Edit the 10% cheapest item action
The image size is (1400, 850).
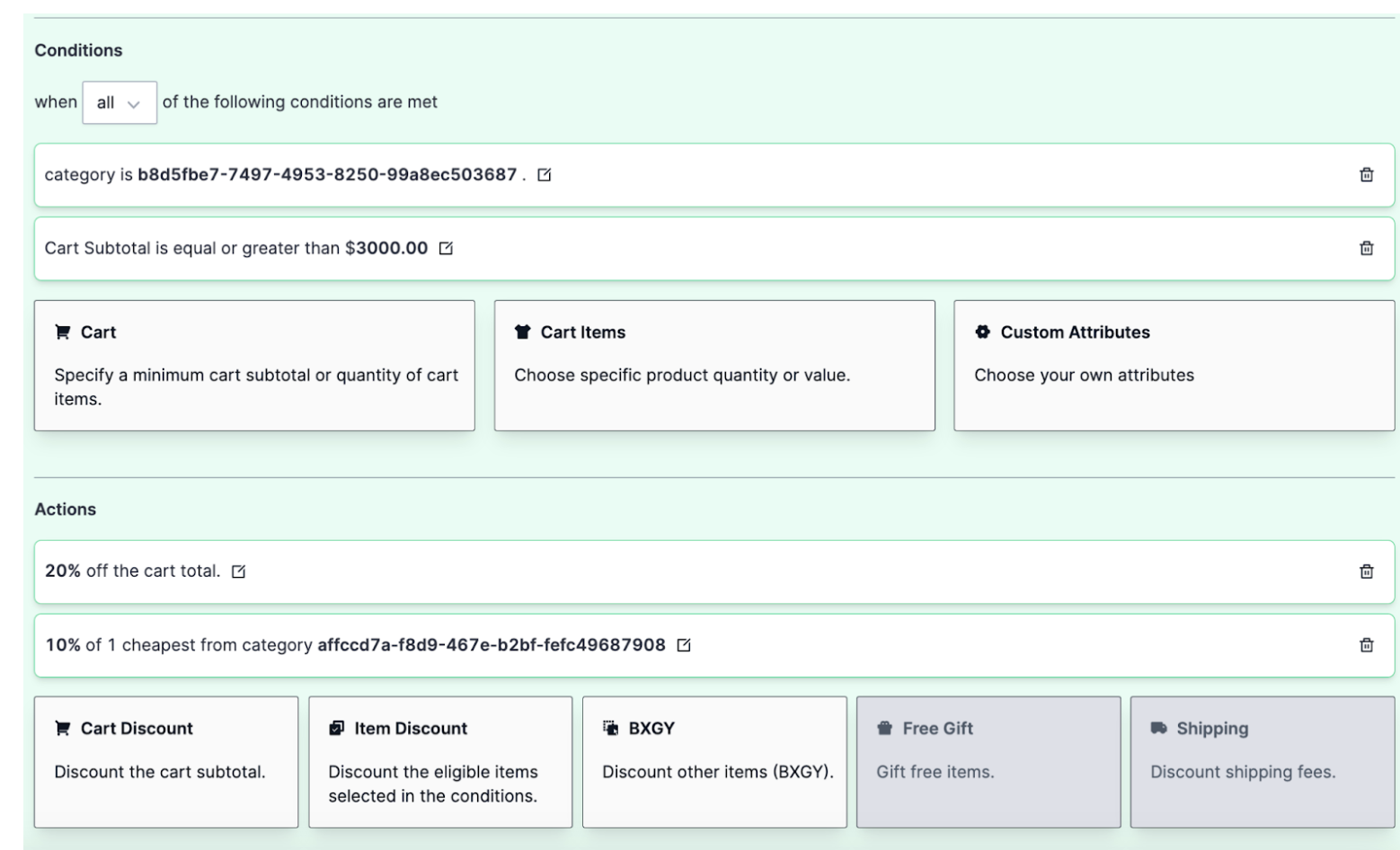[685, 645]
